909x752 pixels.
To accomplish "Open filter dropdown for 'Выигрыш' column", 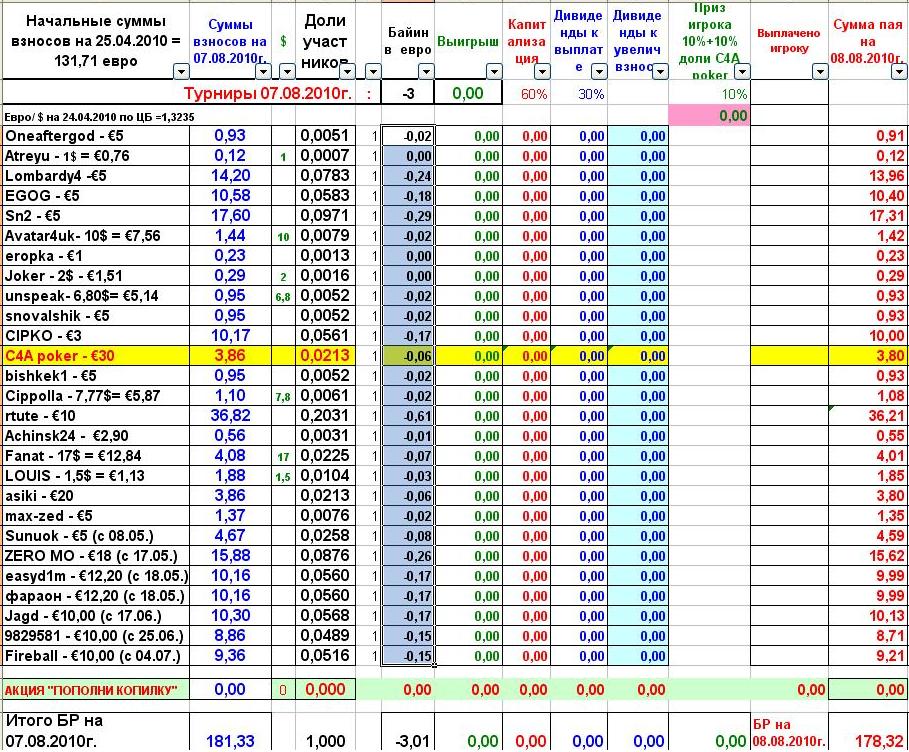I will 494,71.
